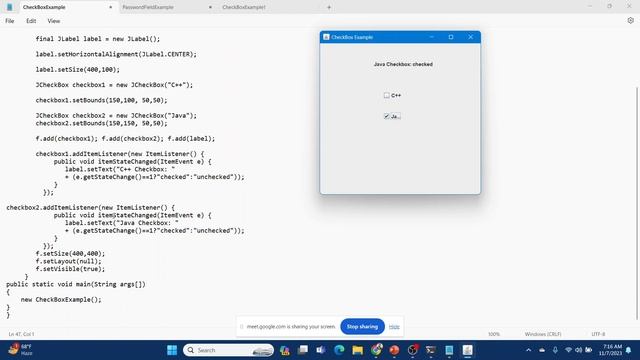
Task: Click the 100% zoom level in status bar
Action: 494,334
